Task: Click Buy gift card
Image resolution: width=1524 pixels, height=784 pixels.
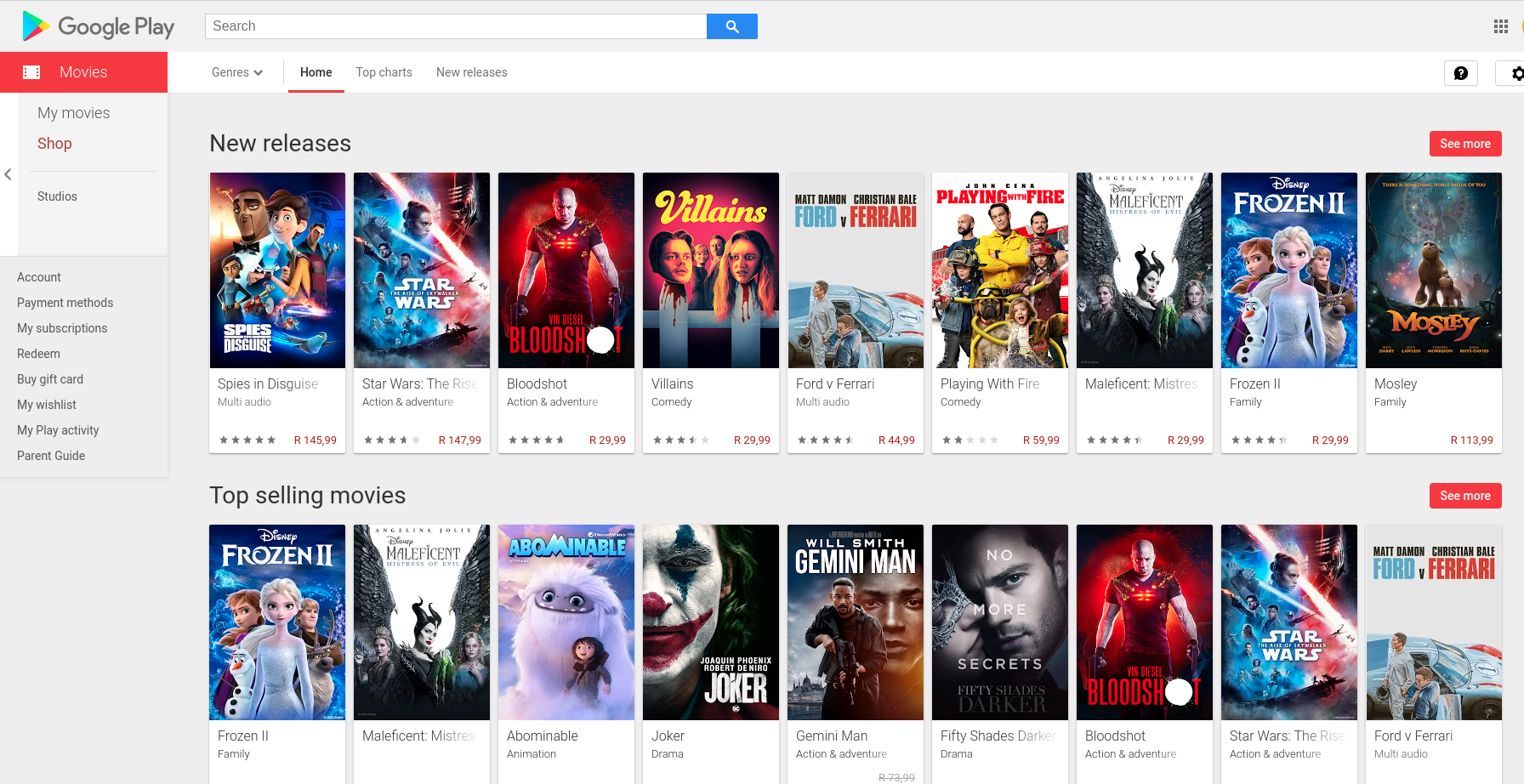Action: pyautogui.click(x=50, y=379)
